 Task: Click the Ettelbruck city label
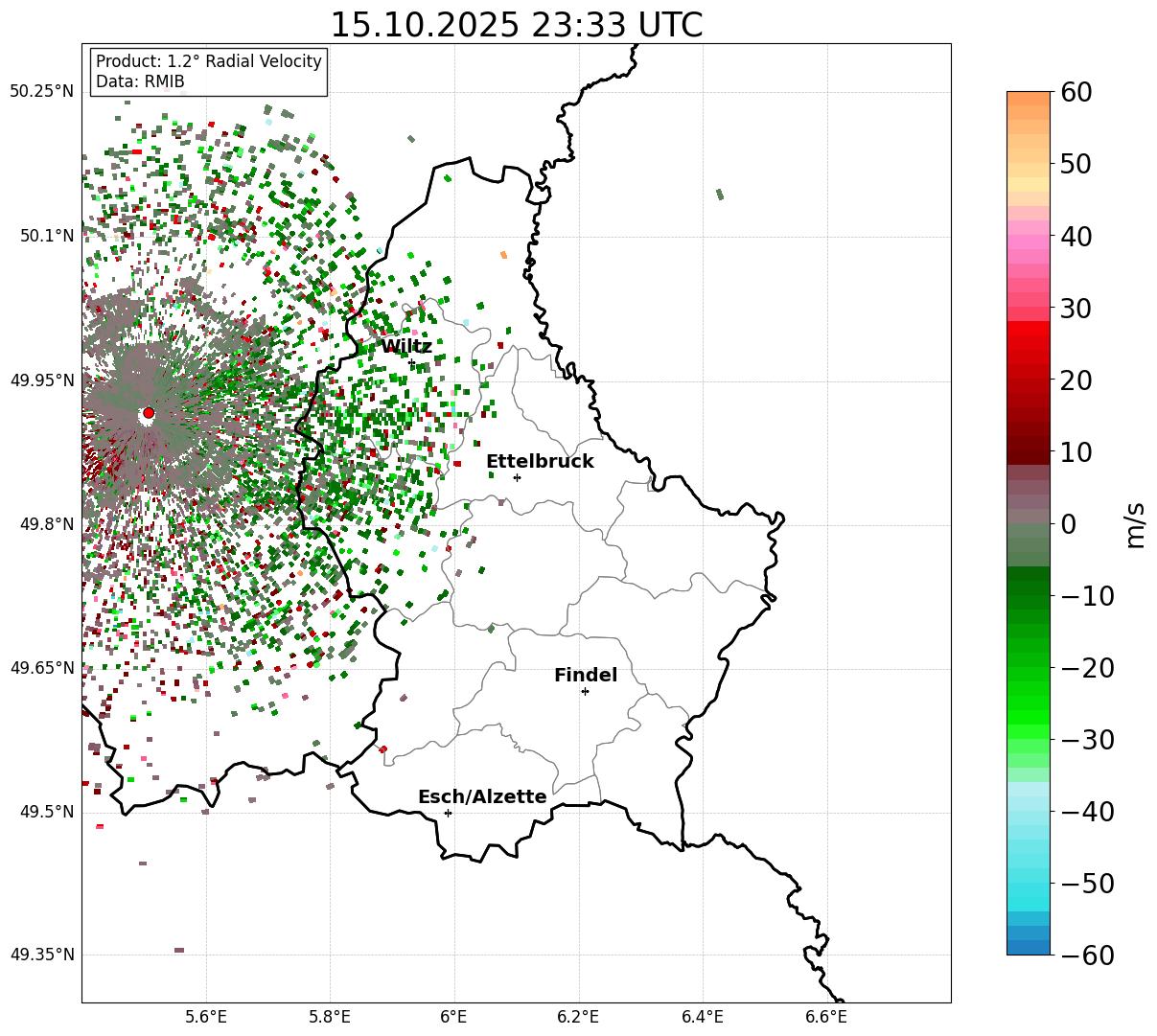coord(540,462)
